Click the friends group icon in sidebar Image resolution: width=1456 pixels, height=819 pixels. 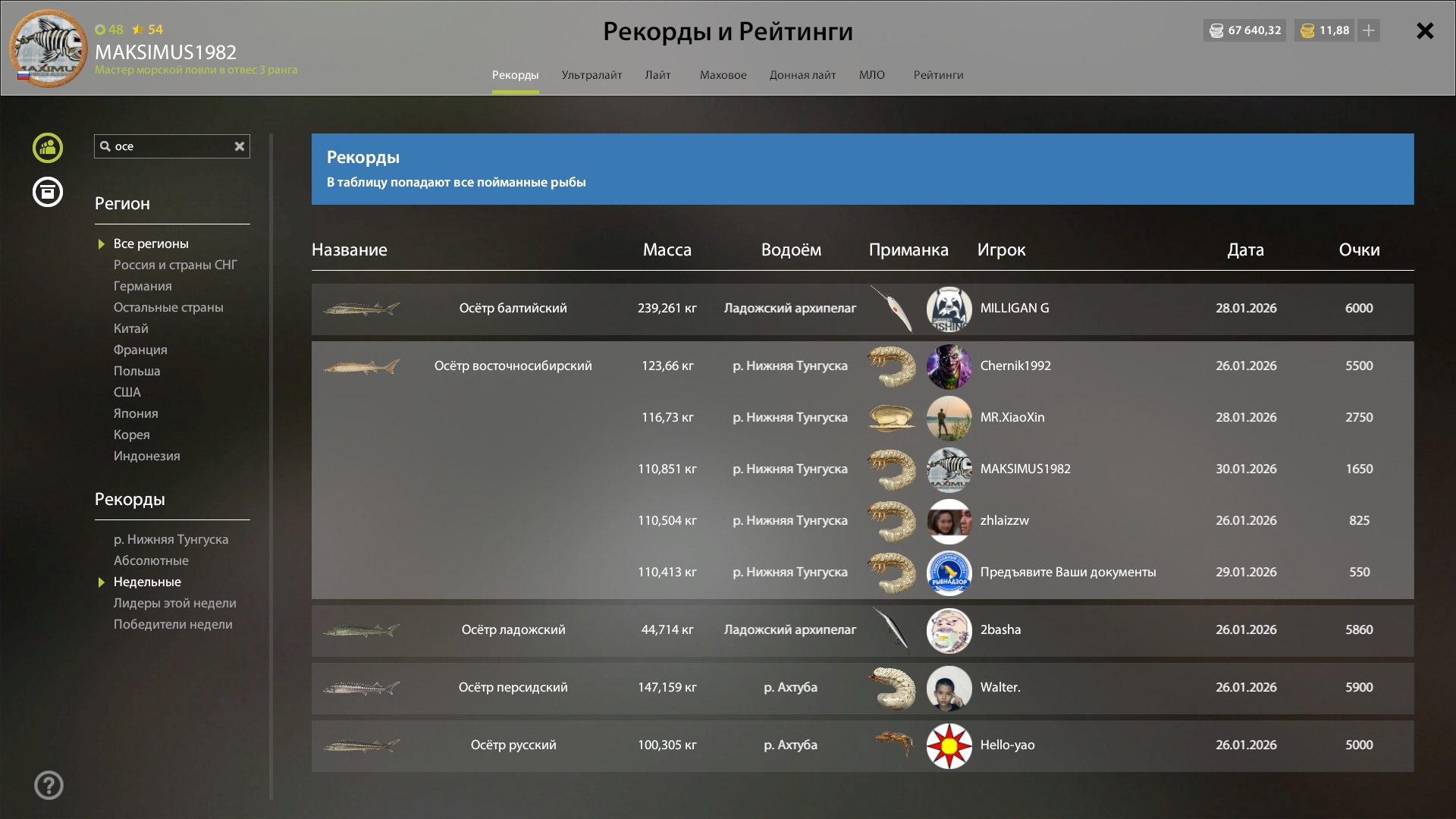(x=48, y=148)
